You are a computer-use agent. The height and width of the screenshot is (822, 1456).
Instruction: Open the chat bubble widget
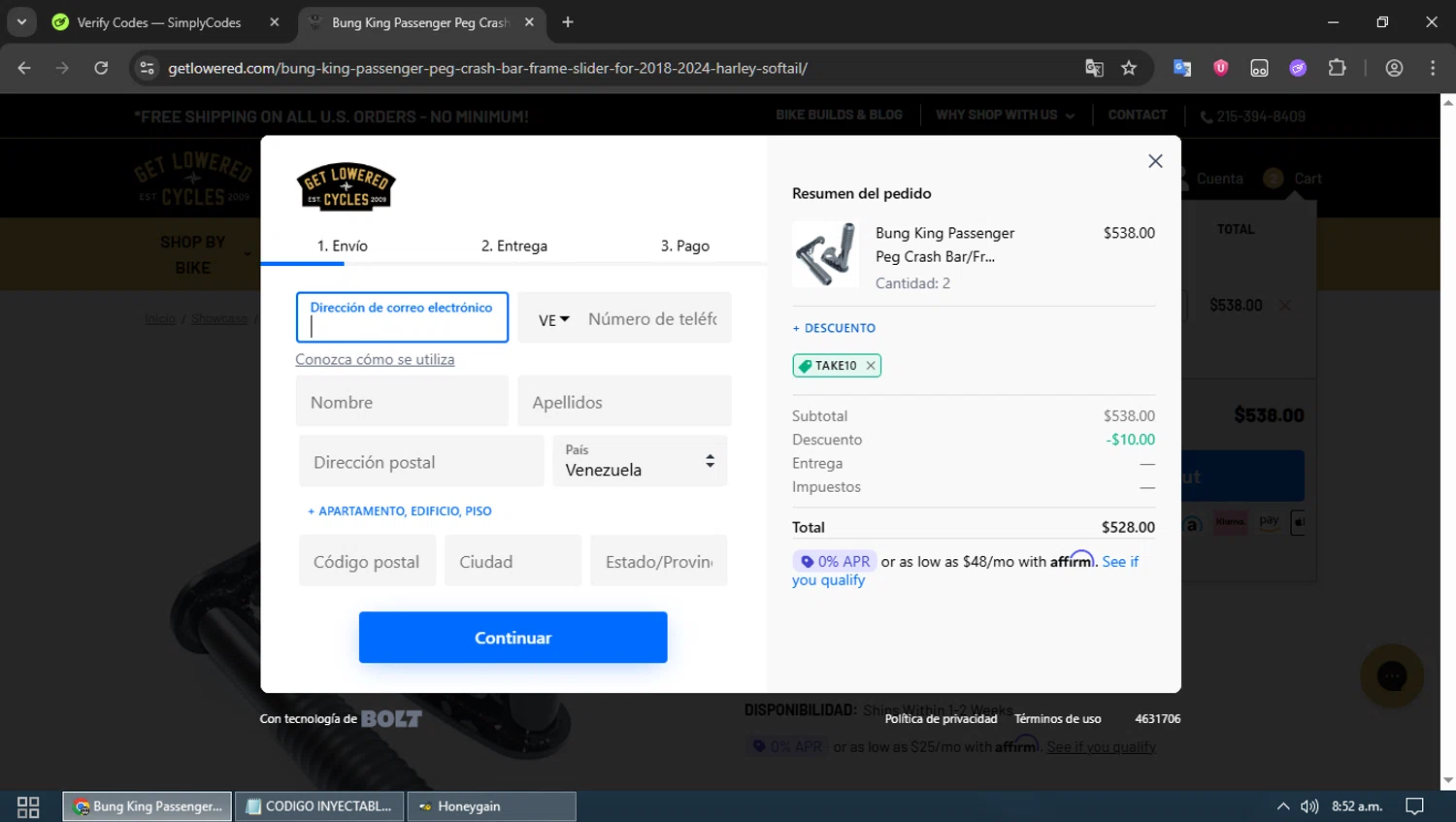(x=1392, y=675)
